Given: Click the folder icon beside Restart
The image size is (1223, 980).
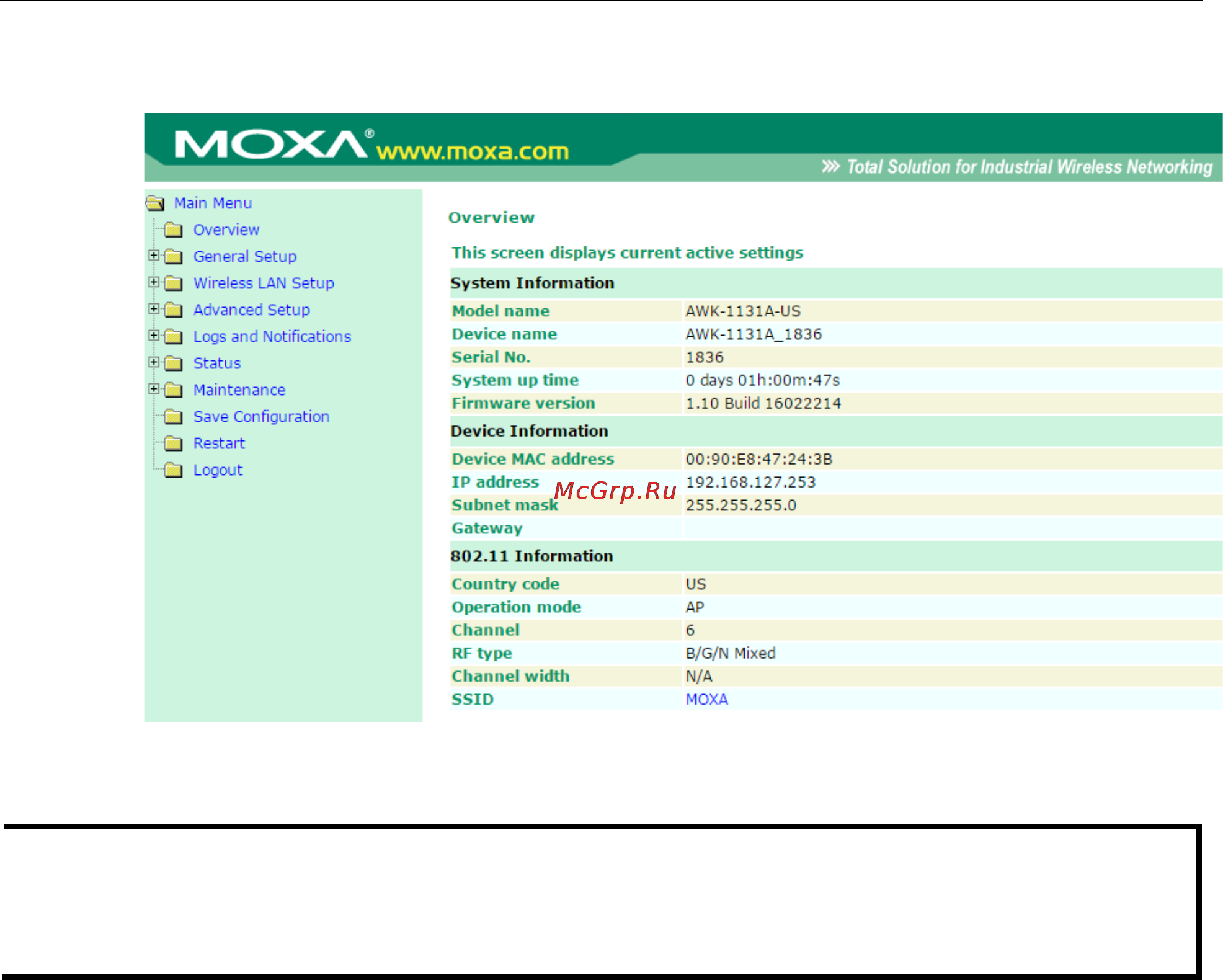Looking at the screenshot, I should 174,443.
